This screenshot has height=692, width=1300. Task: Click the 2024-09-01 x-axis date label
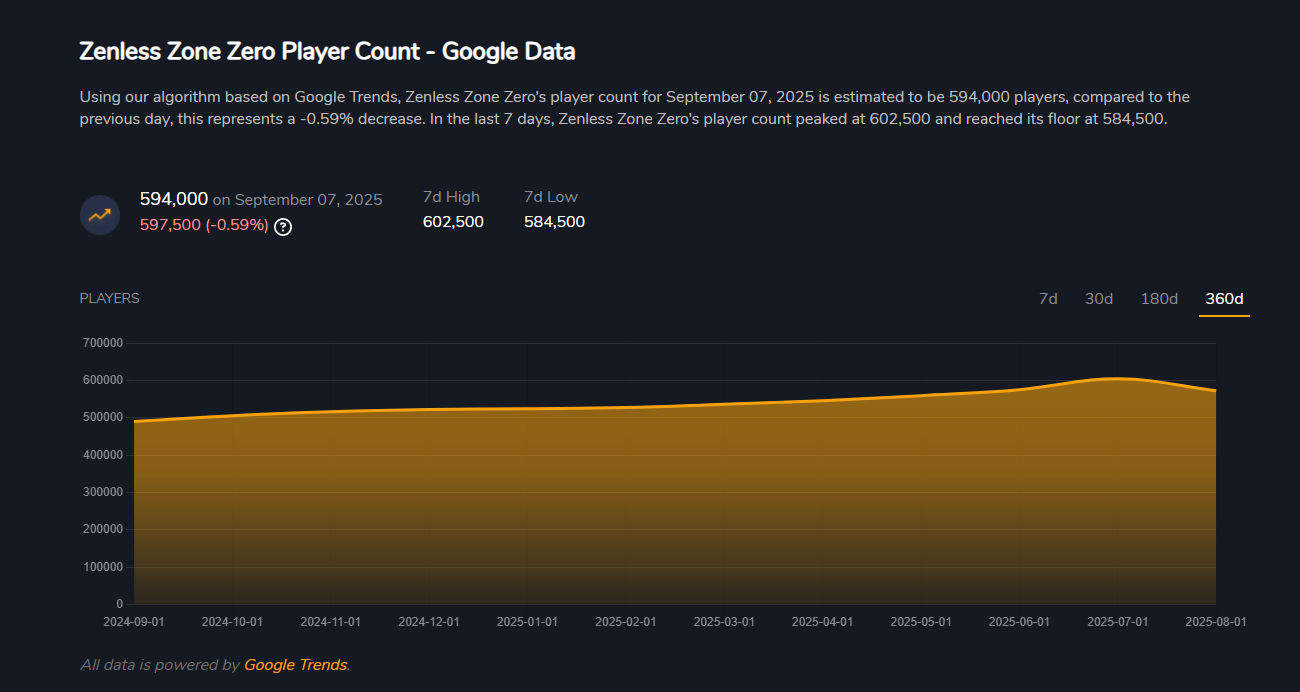click(134, 621)
